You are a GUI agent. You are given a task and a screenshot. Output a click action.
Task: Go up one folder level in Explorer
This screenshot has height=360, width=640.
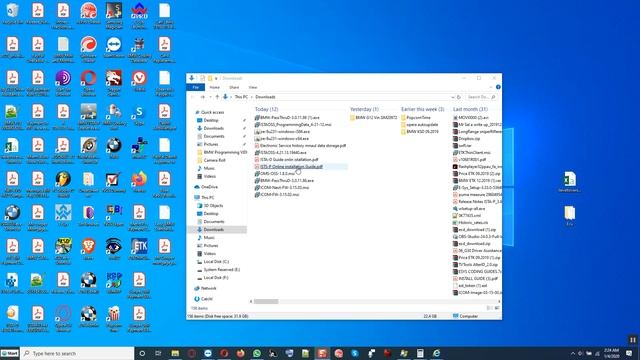click(217, 97)
